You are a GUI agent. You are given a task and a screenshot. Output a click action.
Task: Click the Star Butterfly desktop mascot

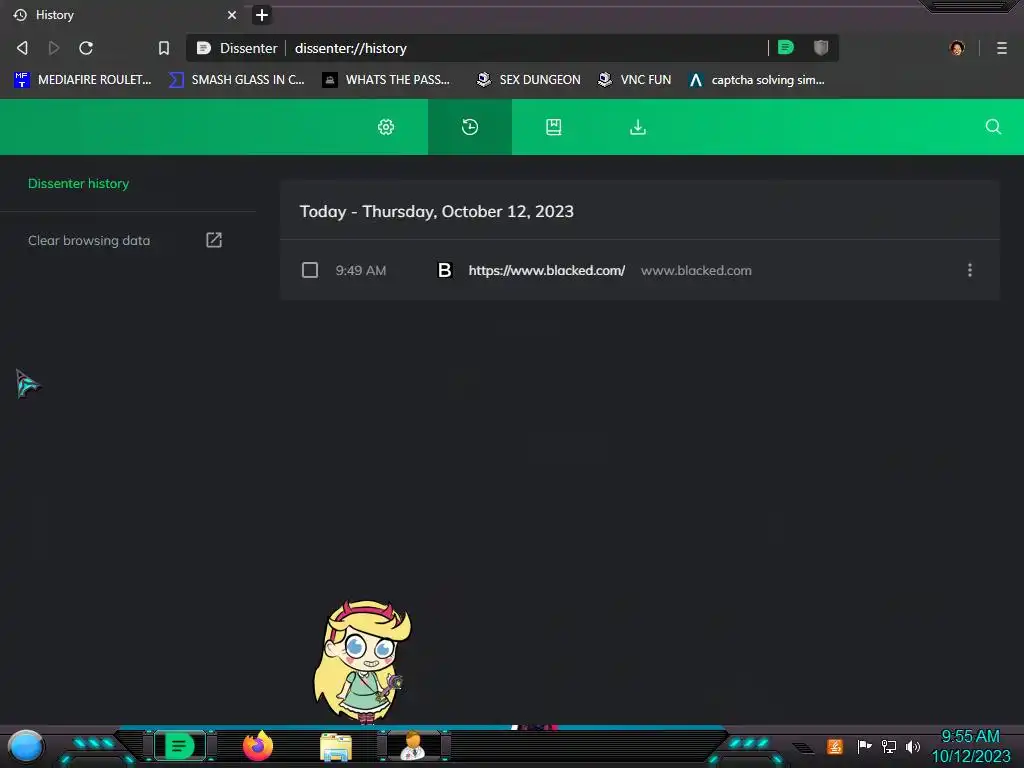[362, 661]
